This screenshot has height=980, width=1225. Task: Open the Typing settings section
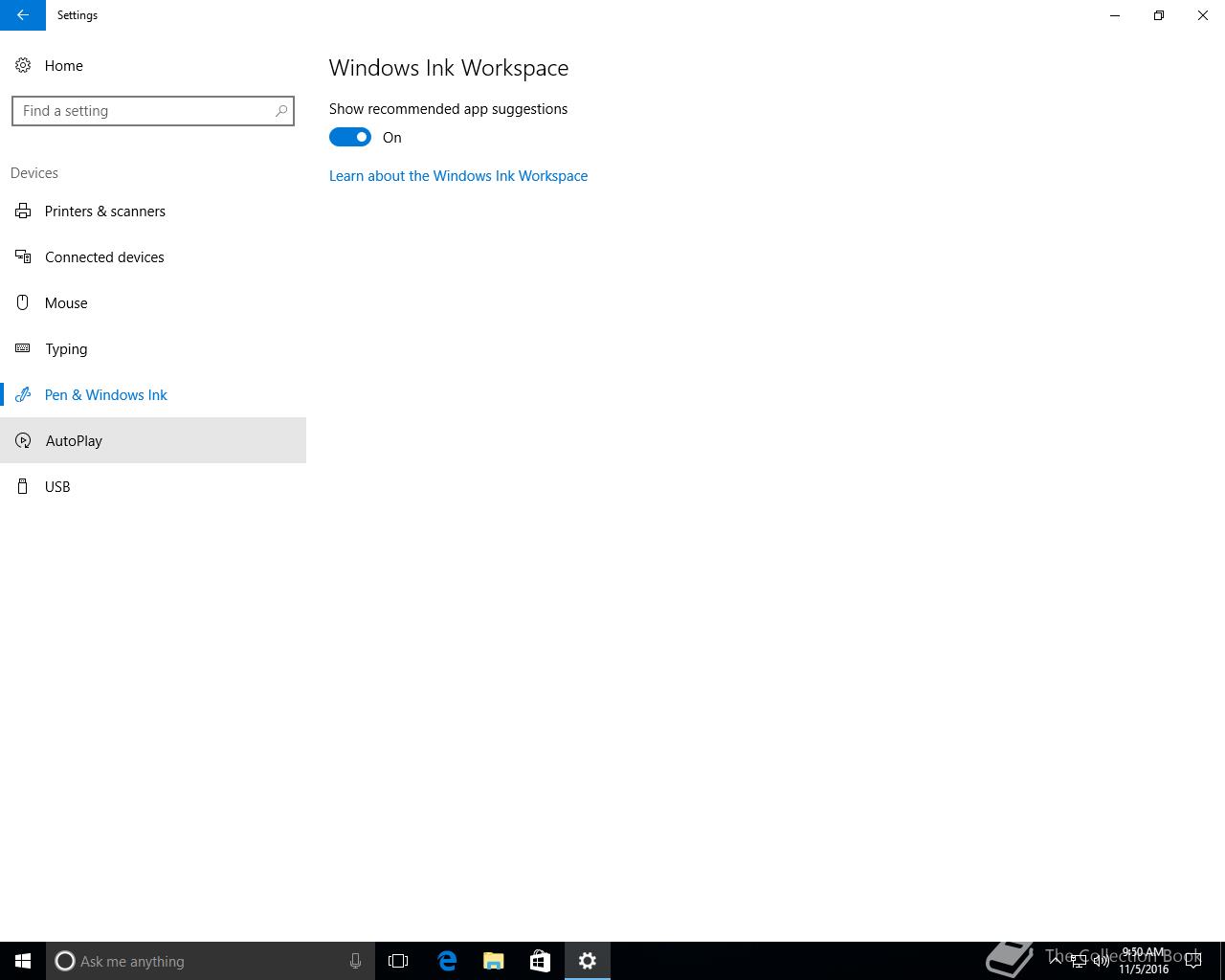(x=153, y=348)
